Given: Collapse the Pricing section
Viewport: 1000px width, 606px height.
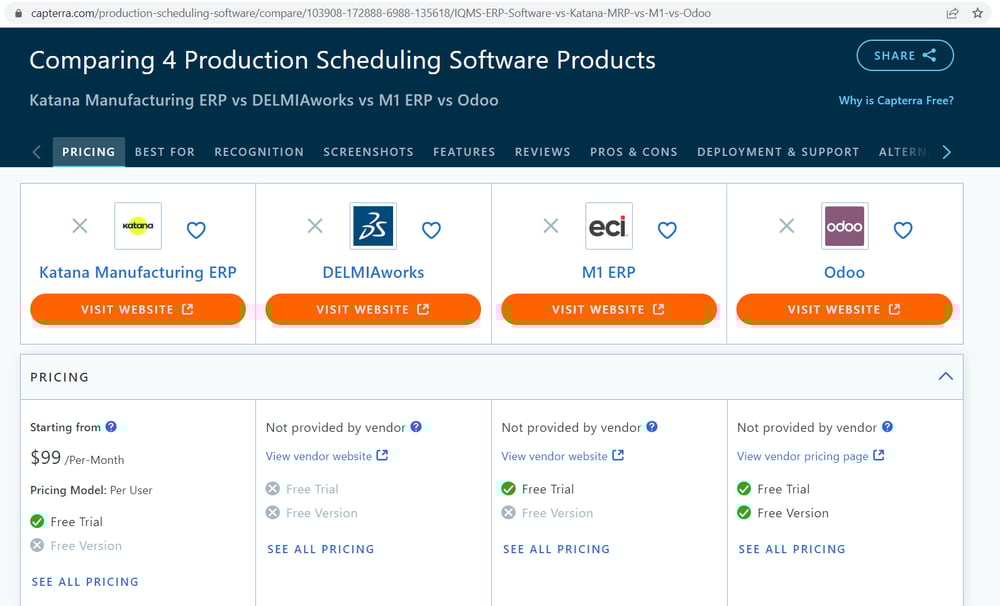Looking at the screenshot, I should coord(945,377).
